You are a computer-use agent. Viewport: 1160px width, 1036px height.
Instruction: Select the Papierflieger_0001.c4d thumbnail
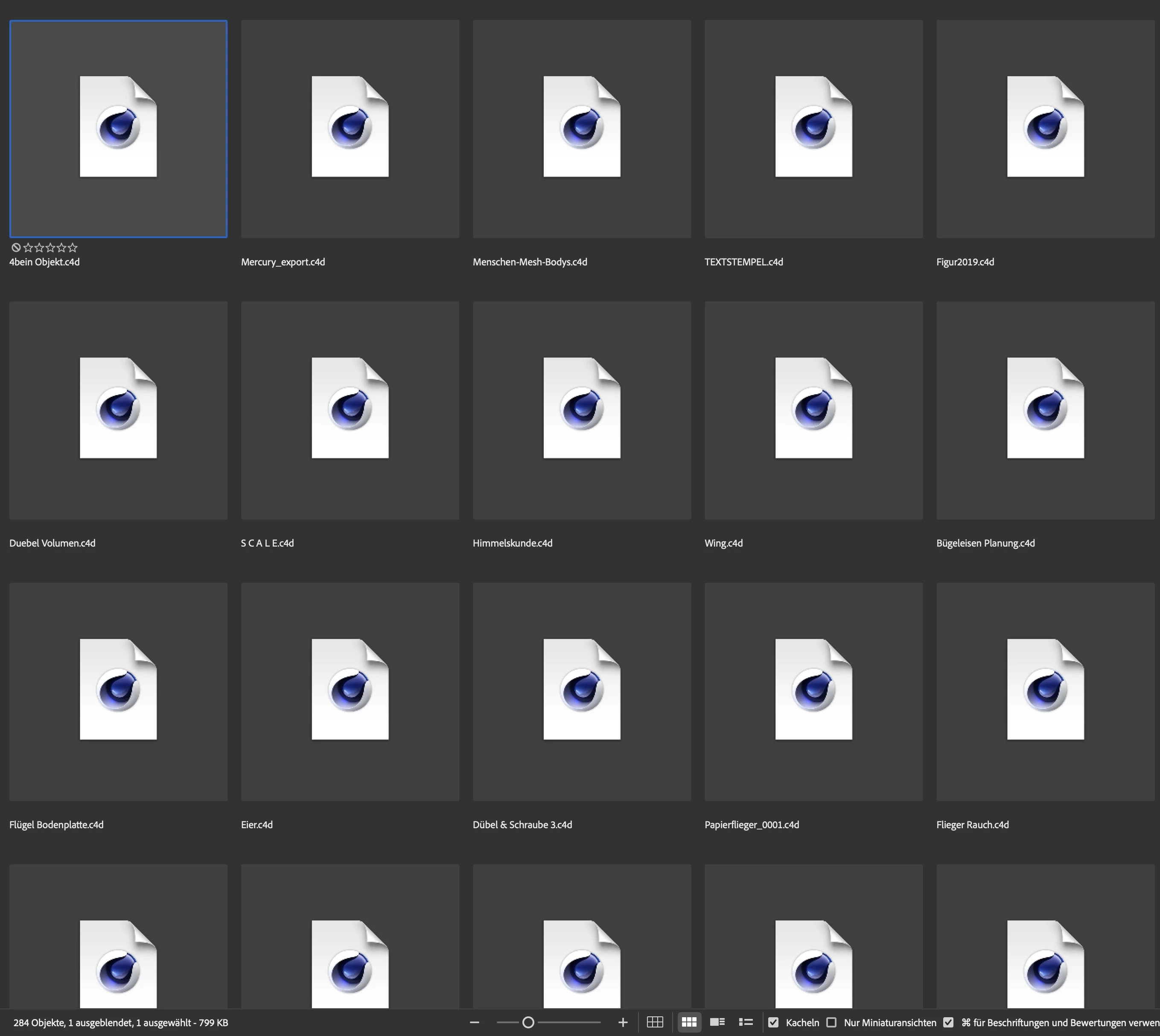click(x=813, y=691)
